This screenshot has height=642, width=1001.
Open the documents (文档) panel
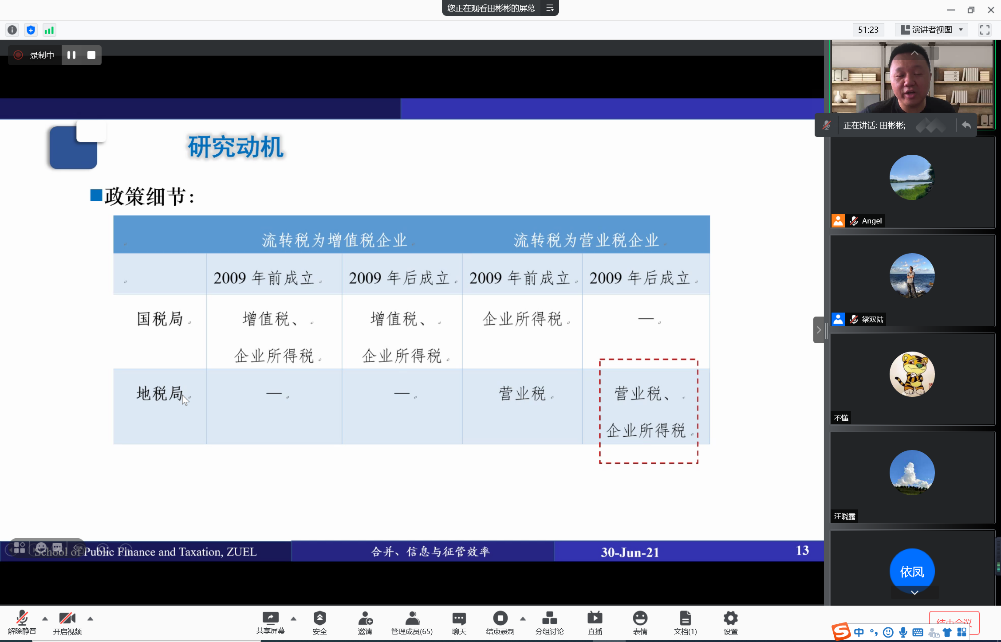(685, 621)
